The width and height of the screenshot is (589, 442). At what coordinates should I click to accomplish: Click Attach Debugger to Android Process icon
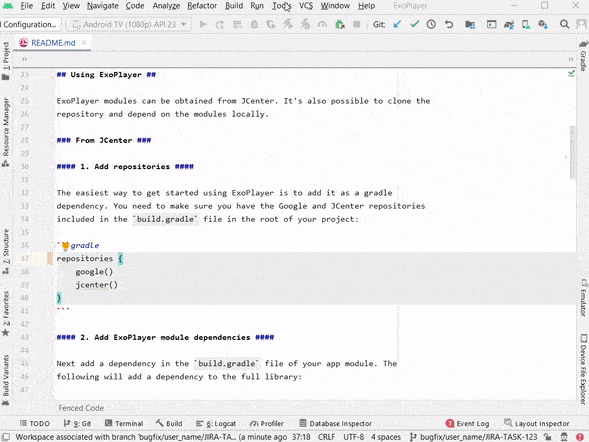pyautogui.click(x=340, y=24)
